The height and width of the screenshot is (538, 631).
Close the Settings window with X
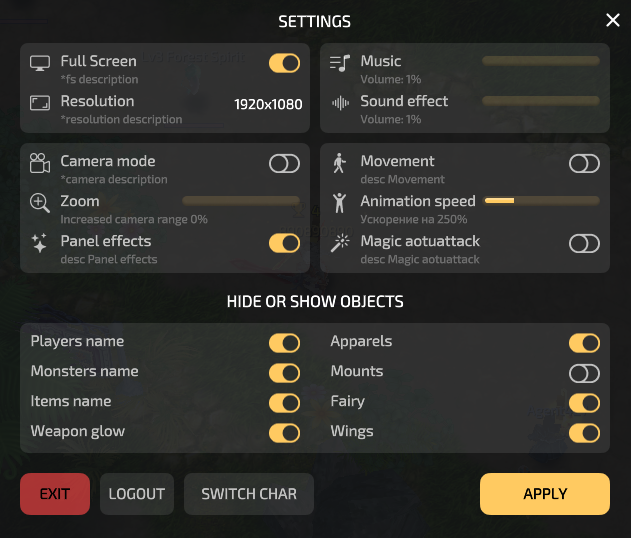(613, 21)
